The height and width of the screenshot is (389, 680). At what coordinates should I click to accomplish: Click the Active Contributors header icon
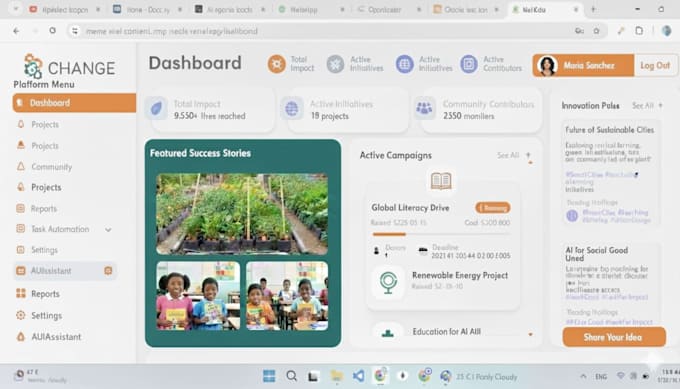[469, 64]
